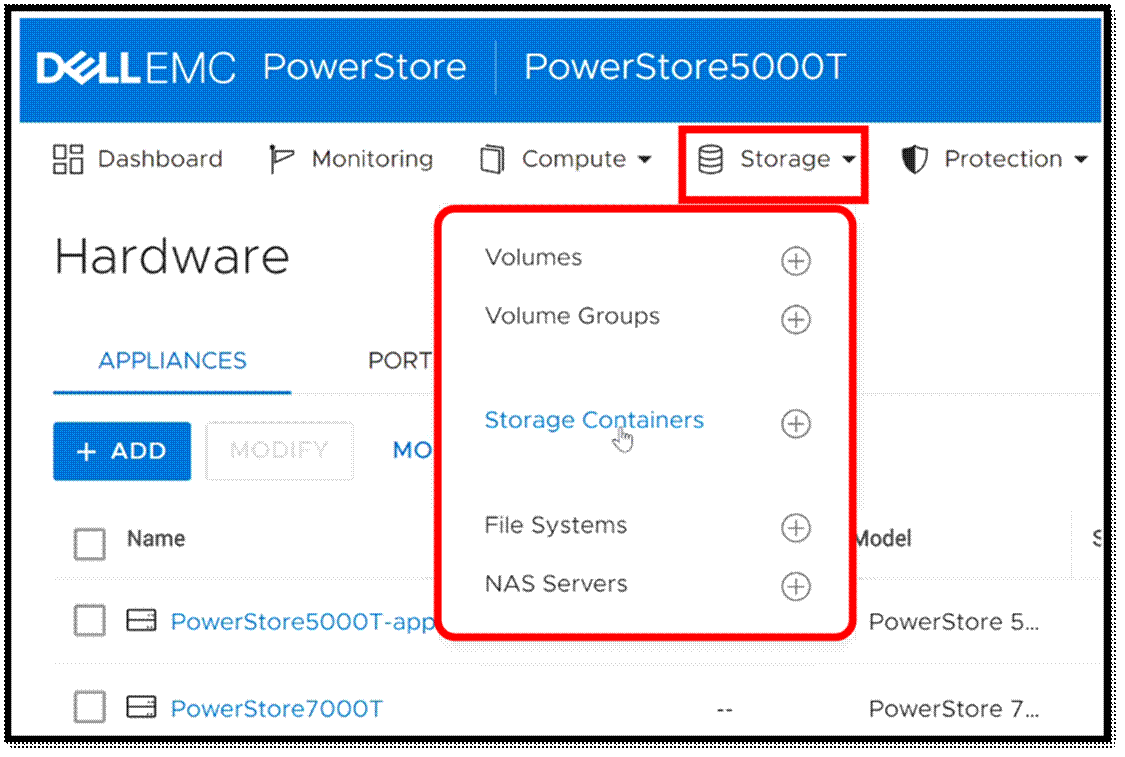Click the plus icon beside Storage Containers

[795, 424]
